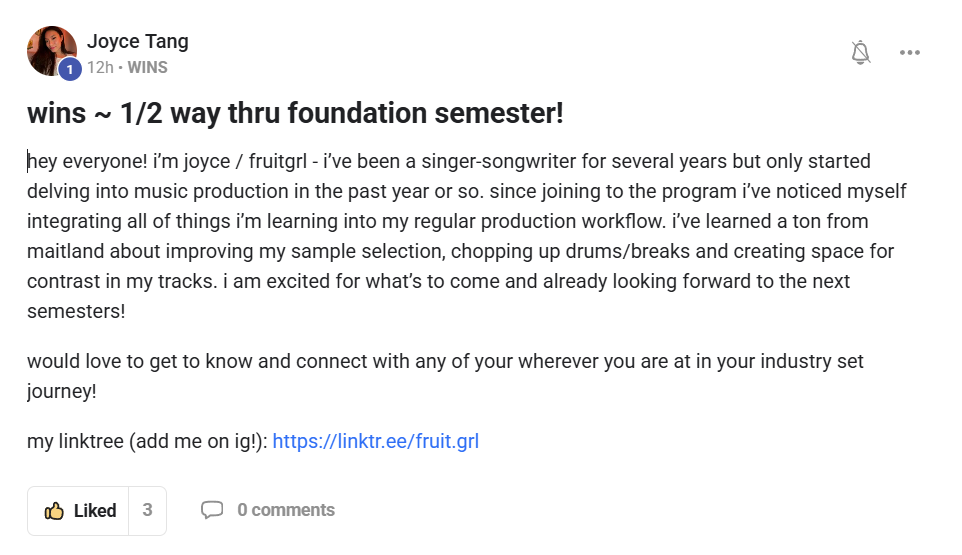The height and width of the screenshot is (555, 962).
Task: Click the word 'semesters!' ending first paragraph
Action: 76,311
